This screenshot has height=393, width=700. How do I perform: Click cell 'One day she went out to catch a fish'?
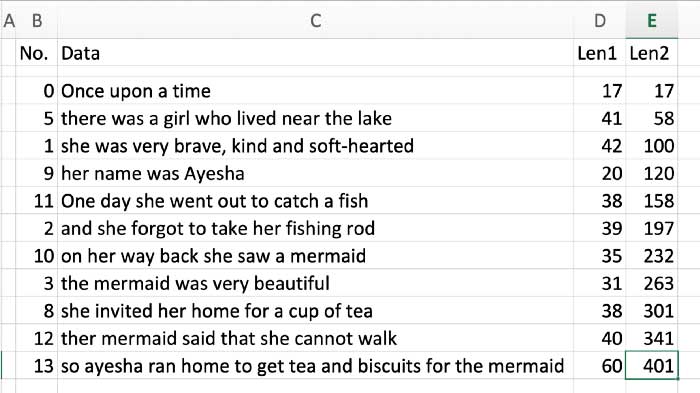(x=315, y=201)
